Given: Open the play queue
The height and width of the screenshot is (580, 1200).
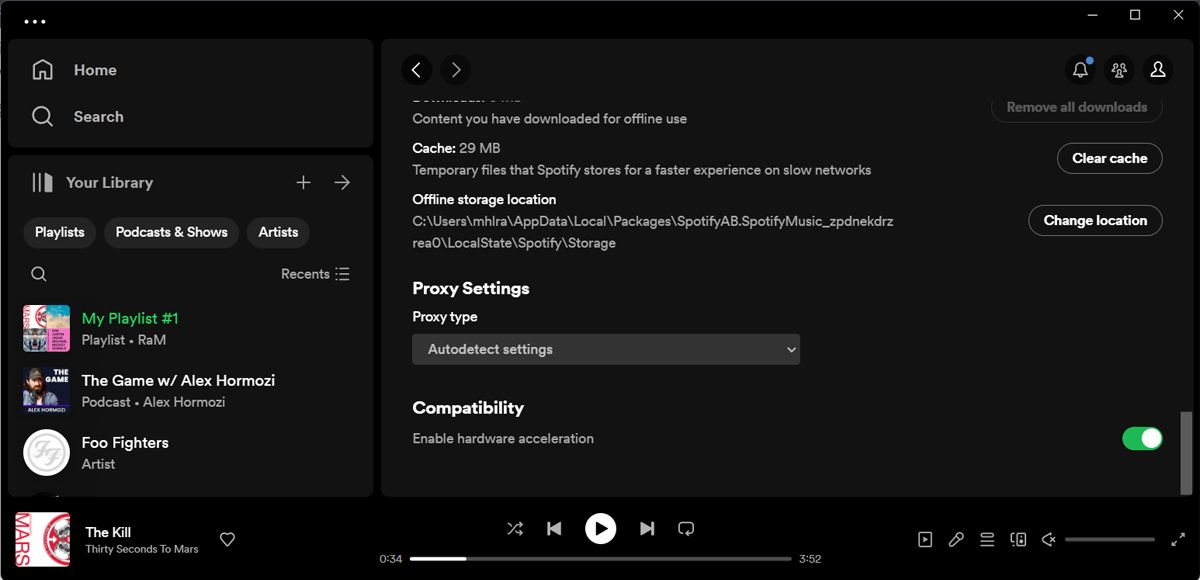Looking at the screenshot, I should (987, 539).
